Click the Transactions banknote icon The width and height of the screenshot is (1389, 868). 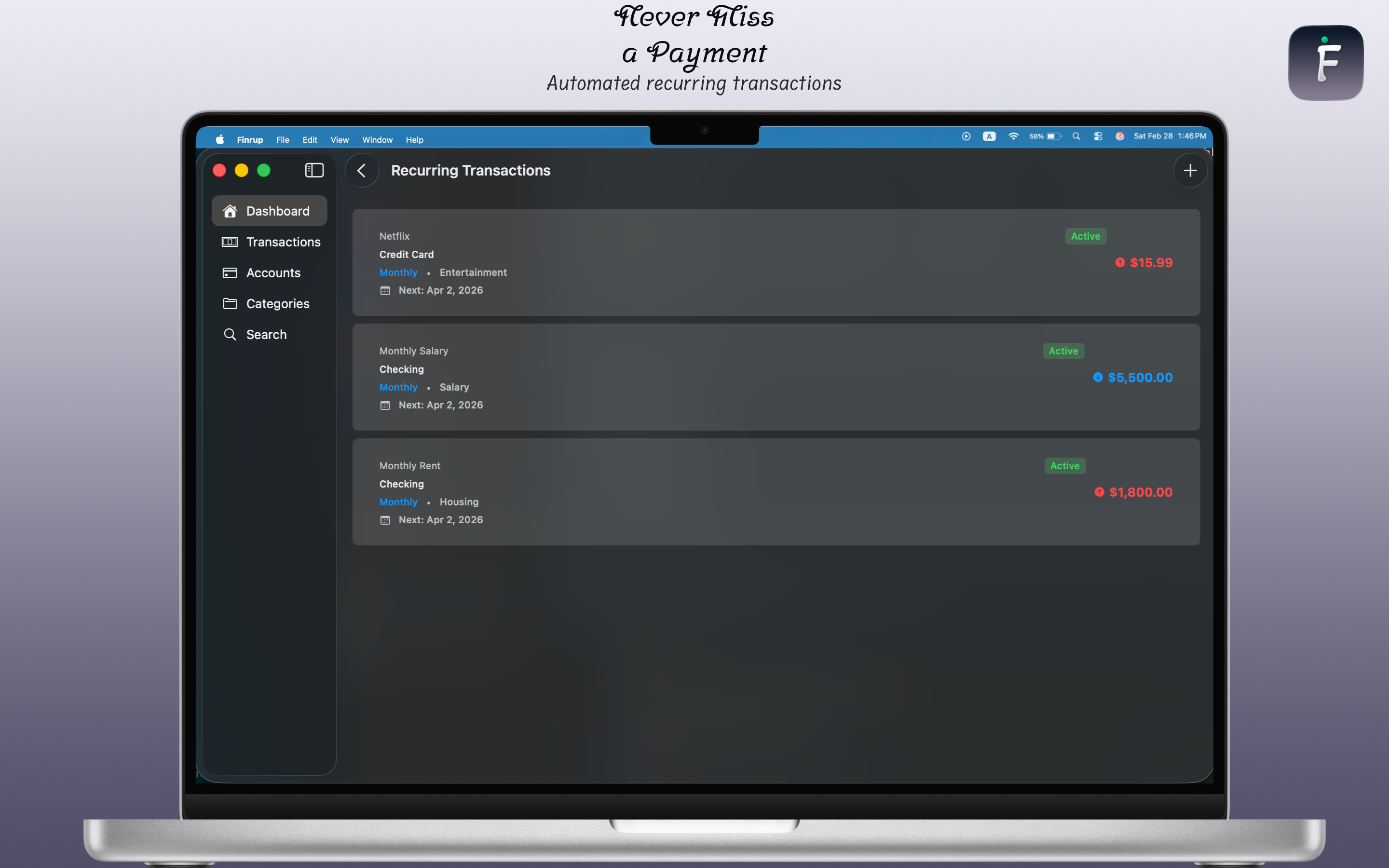click(230, 242)
